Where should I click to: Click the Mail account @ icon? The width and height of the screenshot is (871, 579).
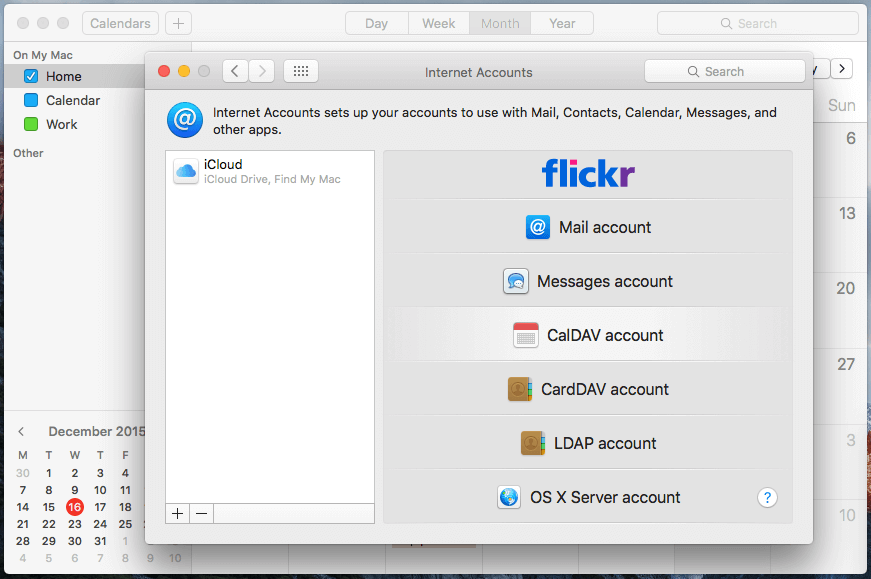(538, 227)
